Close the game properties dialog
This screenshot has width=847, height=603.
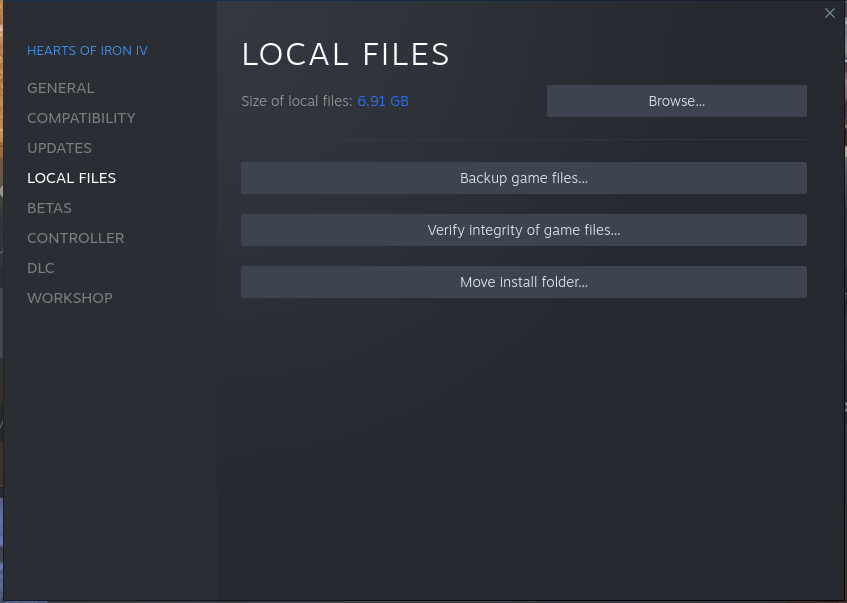point(829,13)
